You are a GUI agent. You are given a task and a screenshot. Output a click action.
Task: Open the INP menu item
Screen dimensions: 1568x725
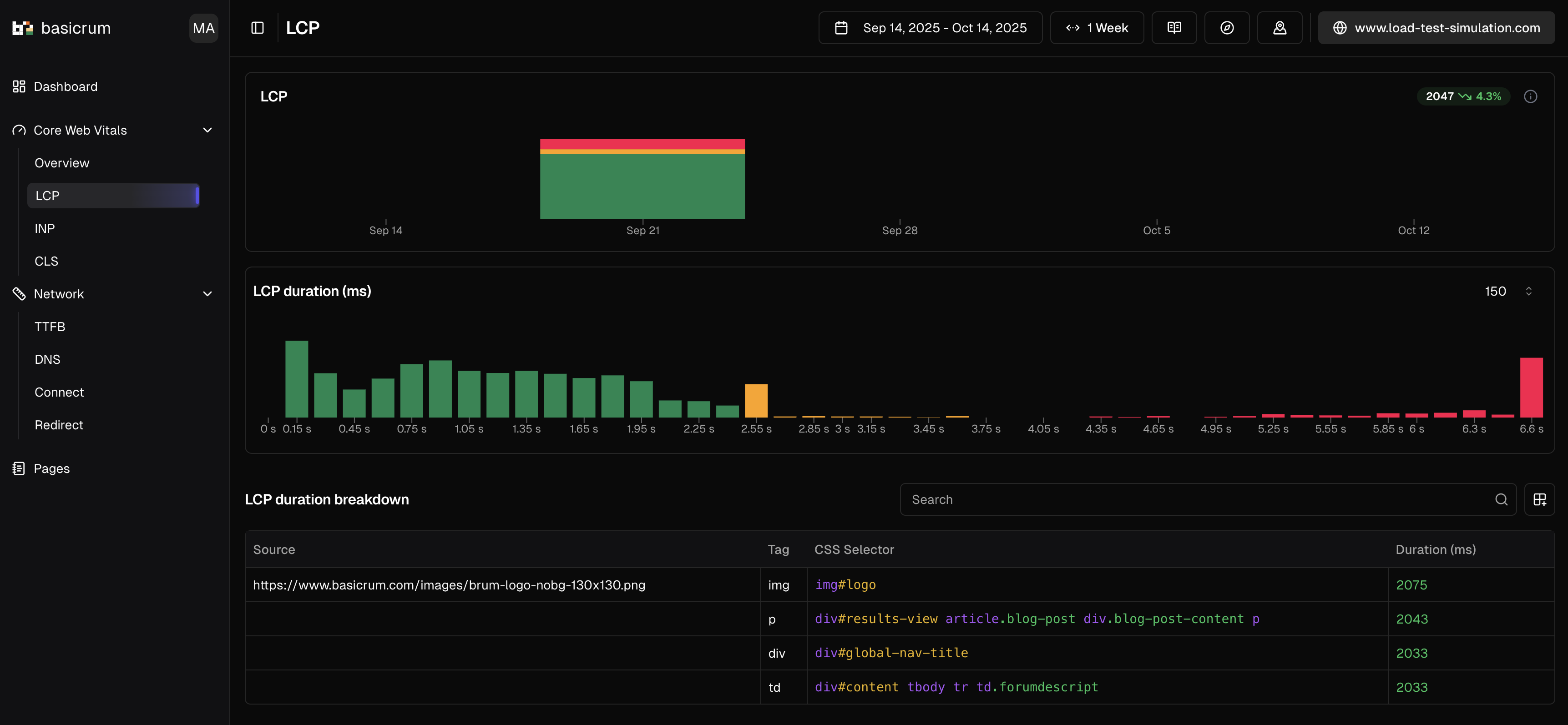(x=45, y=229)
